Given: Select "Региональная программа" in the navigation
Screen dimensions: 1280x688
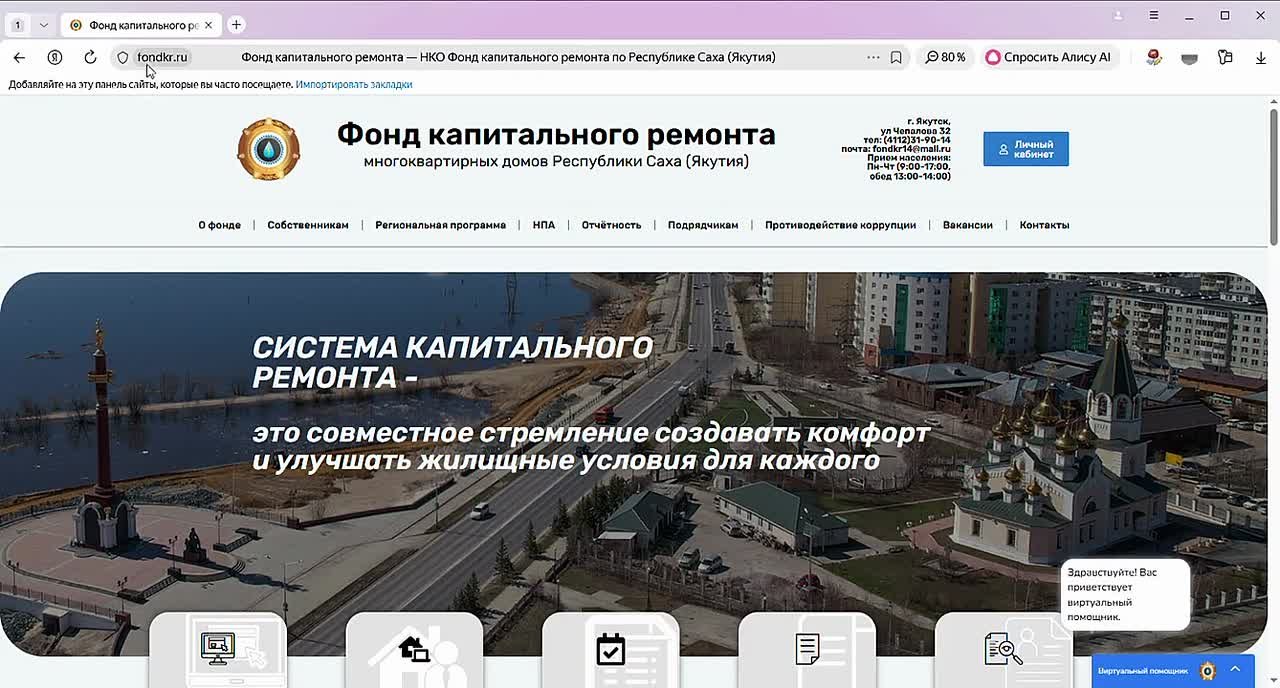Looking at the screenshot, I should pyautogui.click(x=440, y=225).
